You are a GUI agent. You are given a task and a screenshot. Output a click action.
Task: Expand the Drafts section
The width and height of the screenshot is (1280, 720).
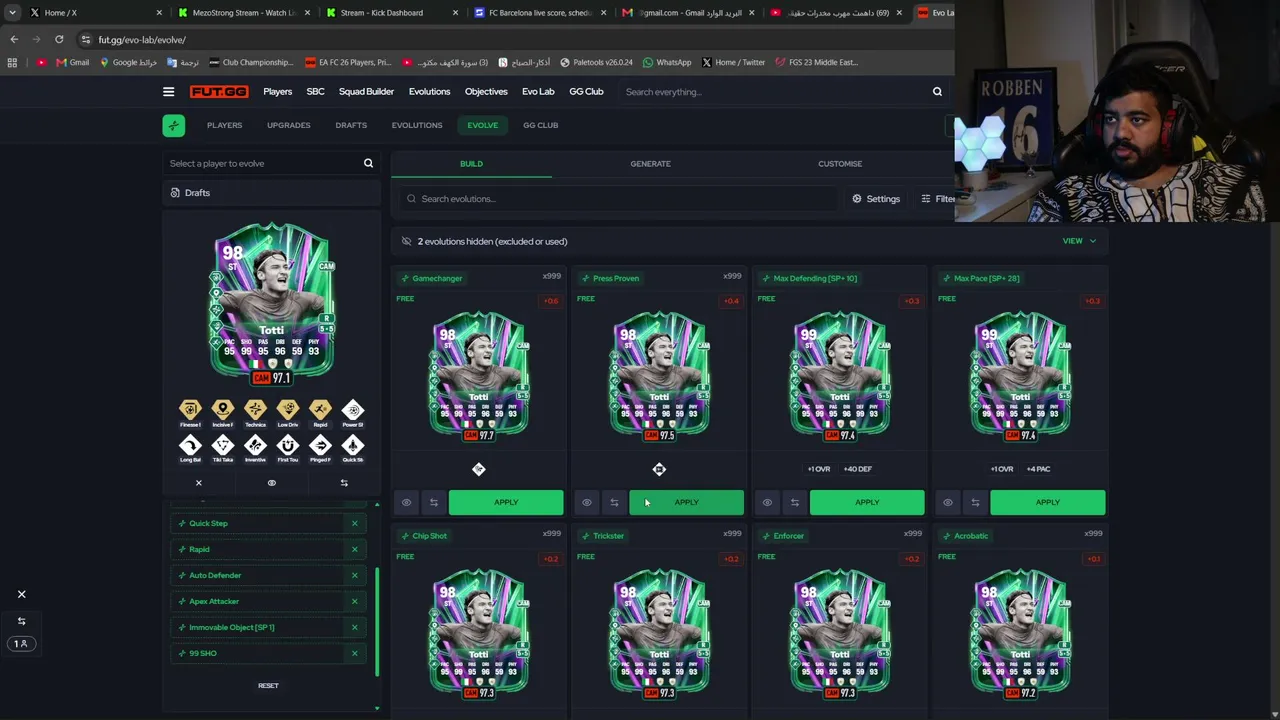tap(271, 193)
